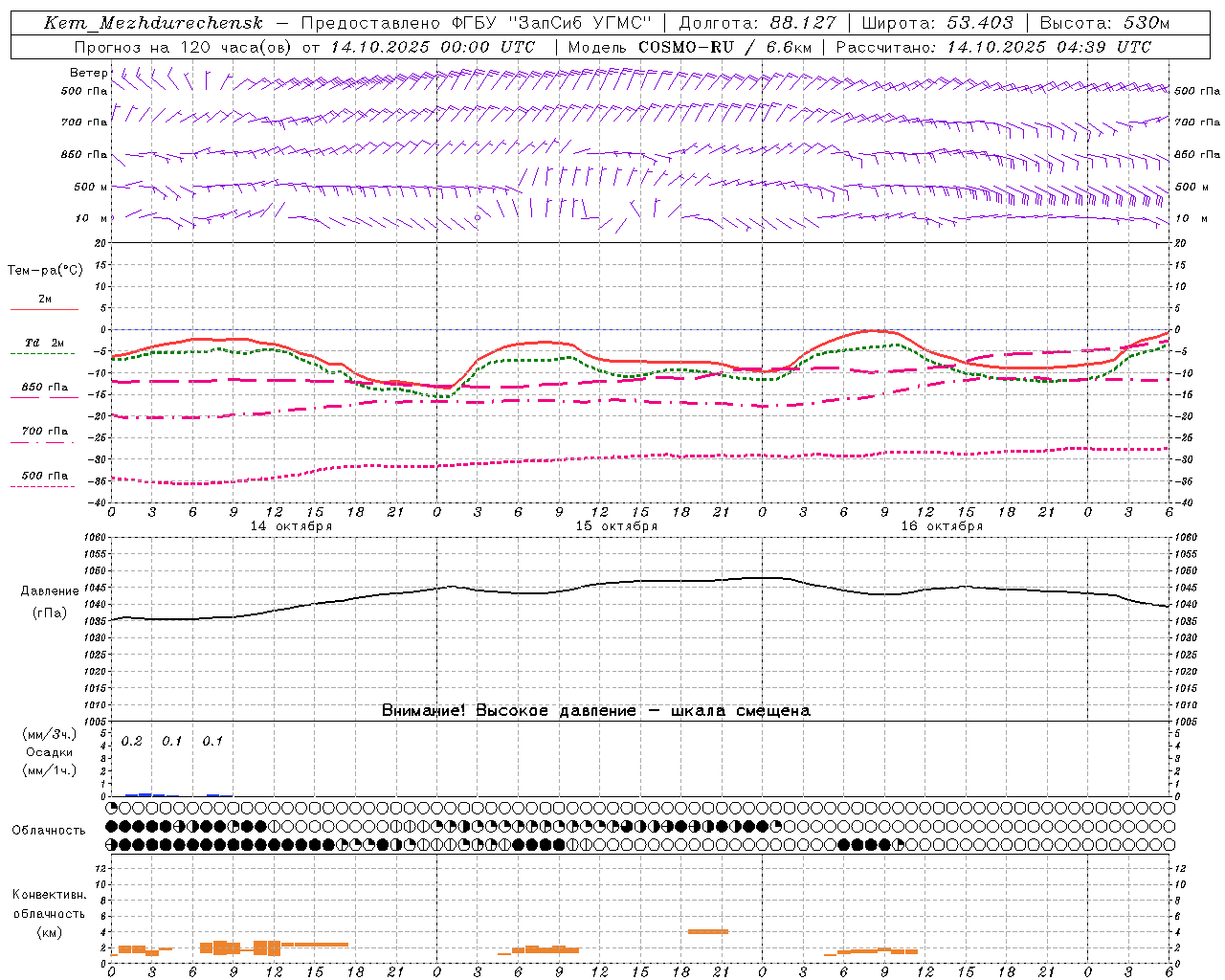This screenshot has height=980, width=1225.
Task: Click the Ветер wind panel label
Action: (x=88, y=73)
